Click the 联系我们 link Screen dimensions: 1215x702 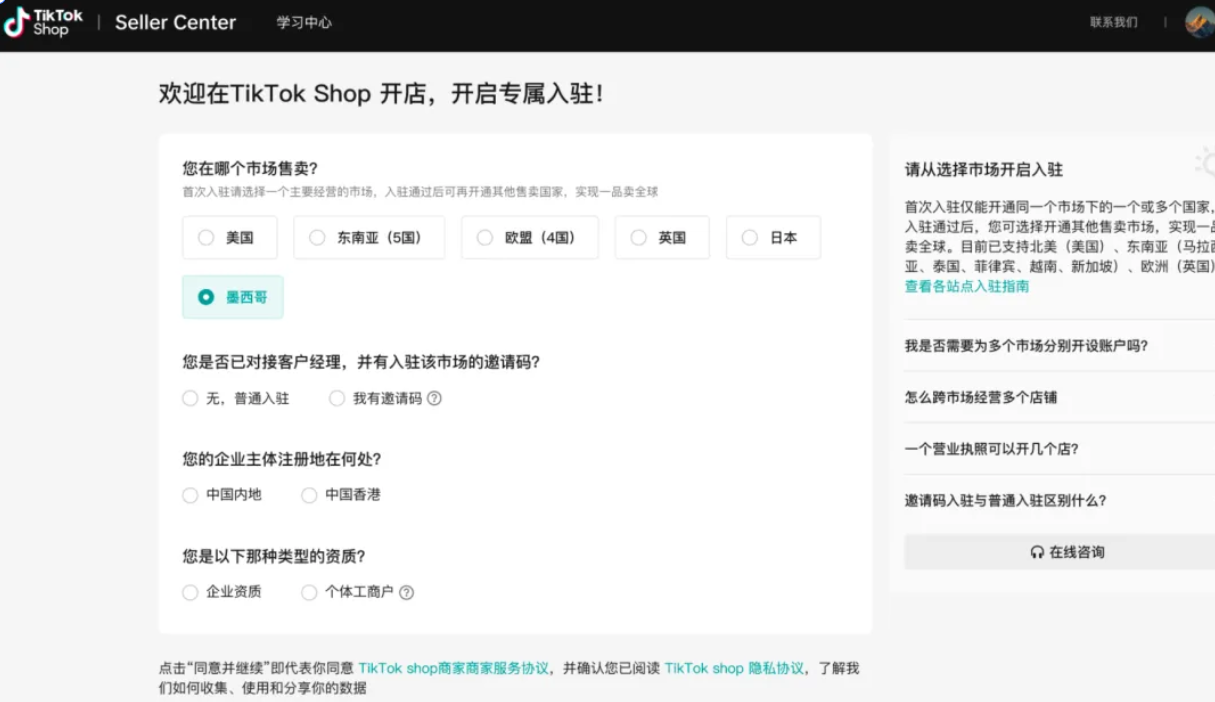tap(1115, 22)
